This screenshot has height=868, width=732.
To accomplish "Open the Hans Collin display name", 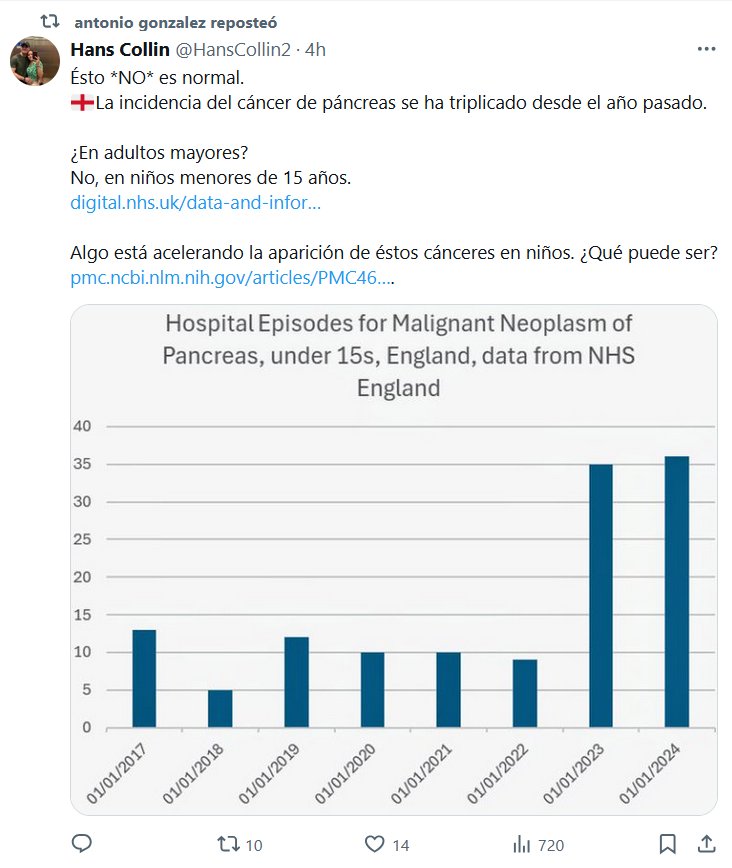I will pos(120,50).
